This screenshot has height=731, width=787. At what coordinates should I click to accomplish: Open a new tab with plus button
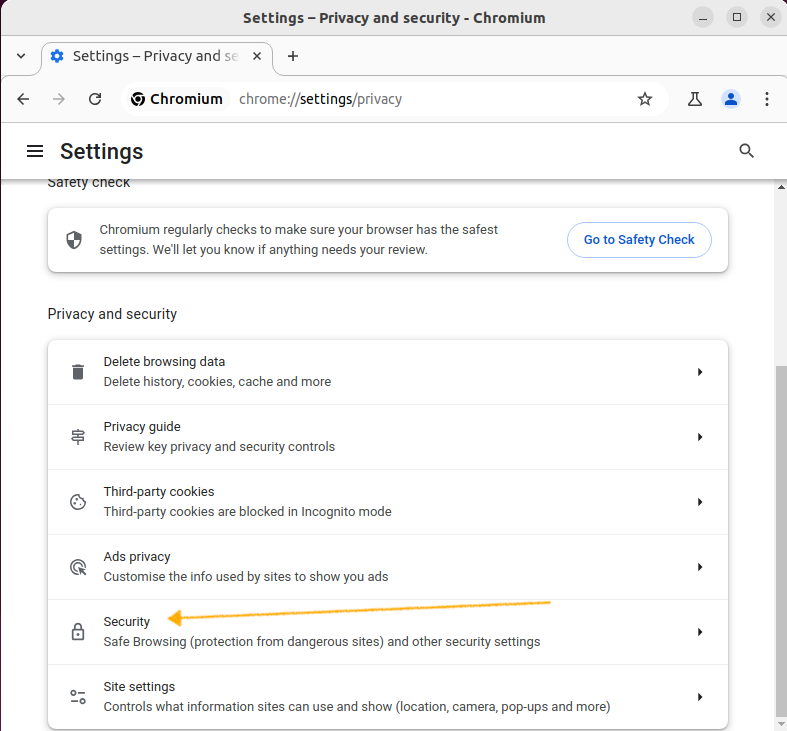[293, 56]
